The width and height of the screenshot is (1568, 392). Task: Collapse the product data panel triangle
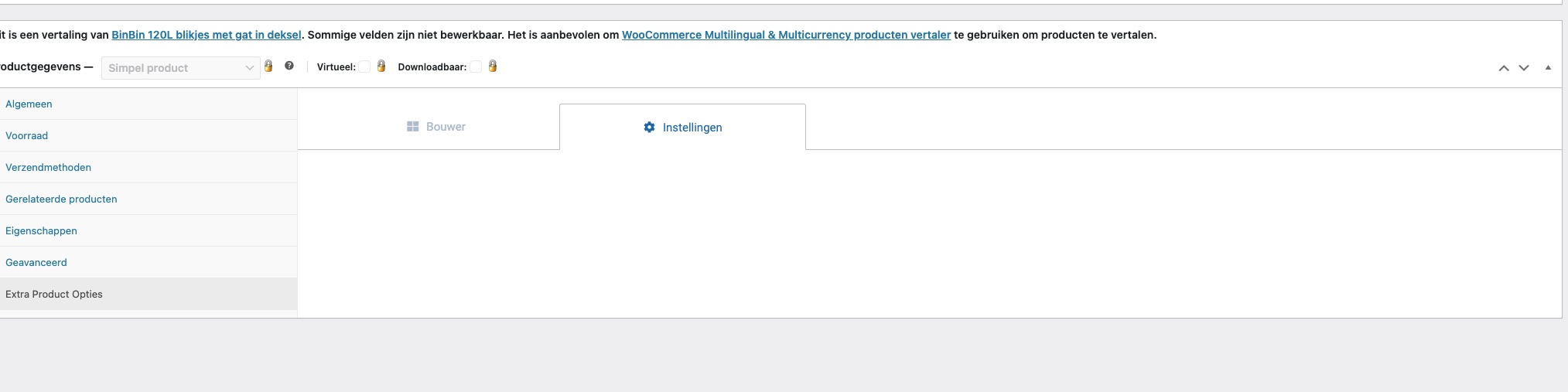(x=1548, y=68)
